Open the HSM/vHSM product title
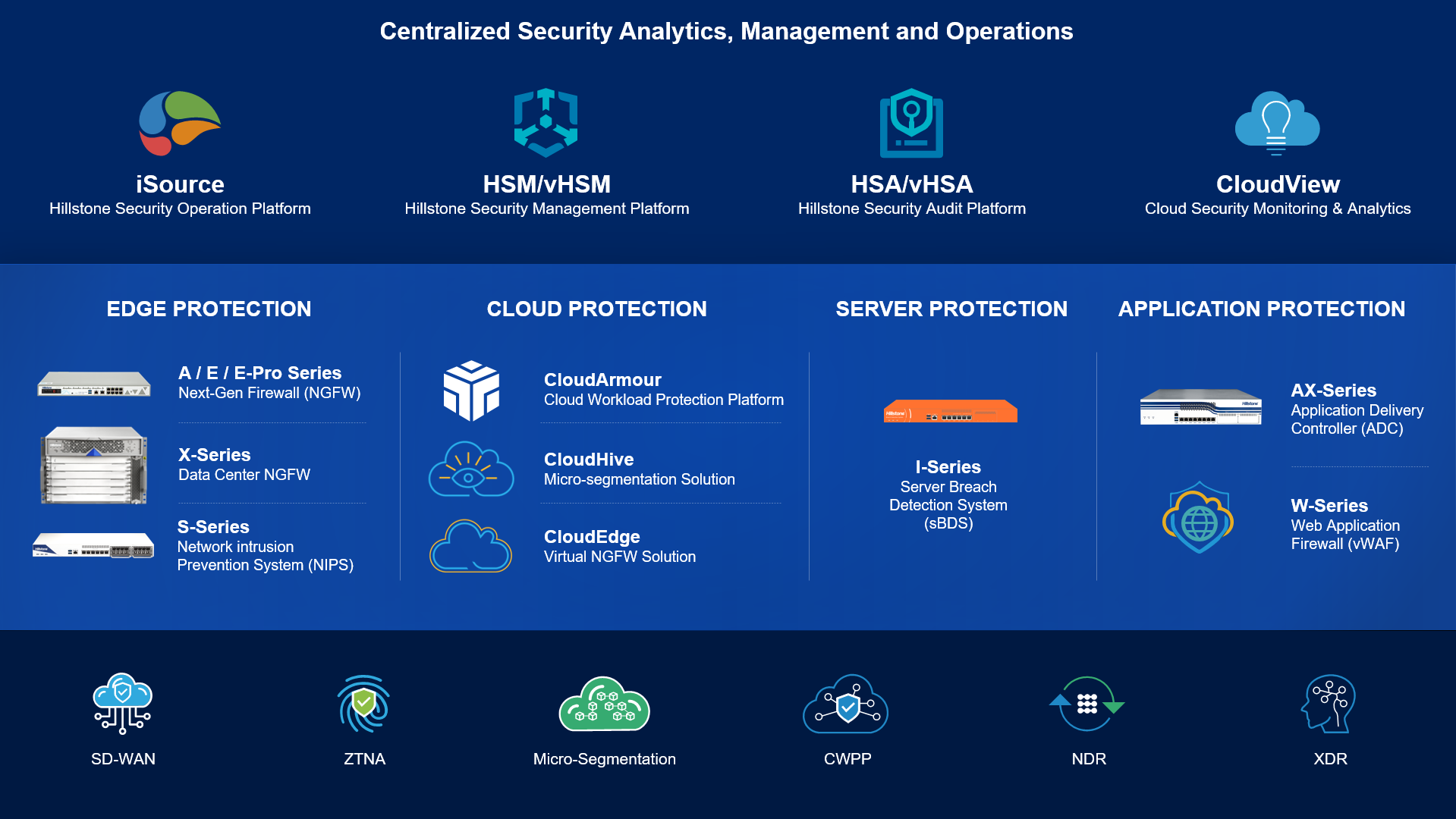This screenshot has height=819, width=1456. coord(547,184)
